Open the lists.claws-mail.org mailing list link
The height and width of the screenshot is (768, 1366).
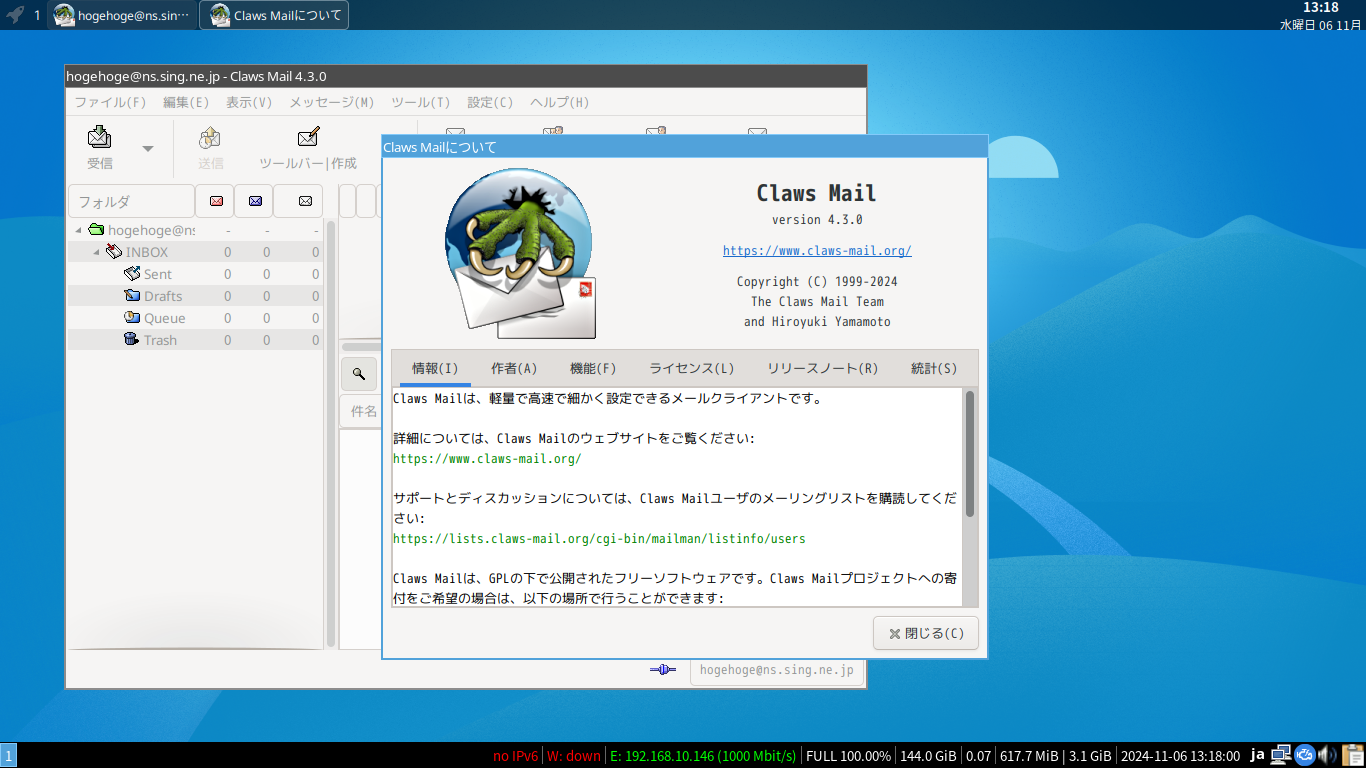click(599, 539)
